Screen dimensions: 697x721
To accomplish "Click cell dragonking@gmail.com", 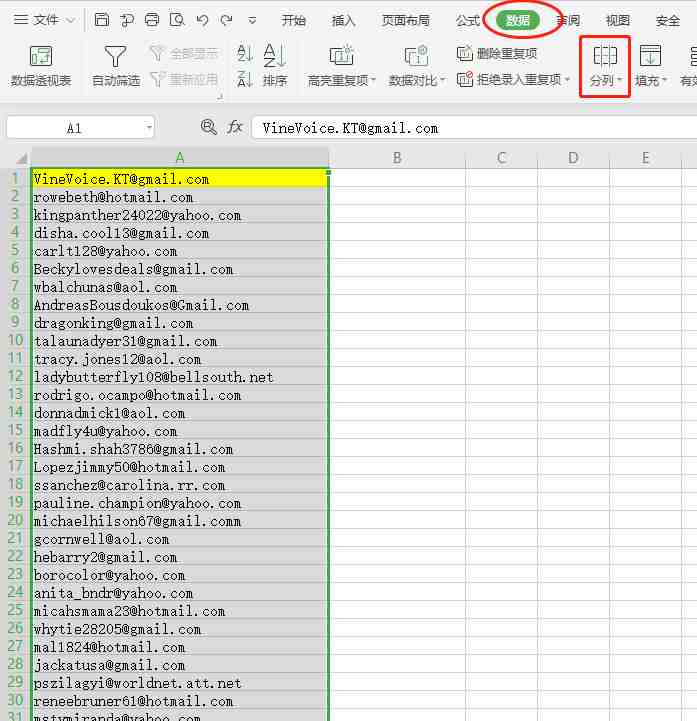I will pos(180,323).
